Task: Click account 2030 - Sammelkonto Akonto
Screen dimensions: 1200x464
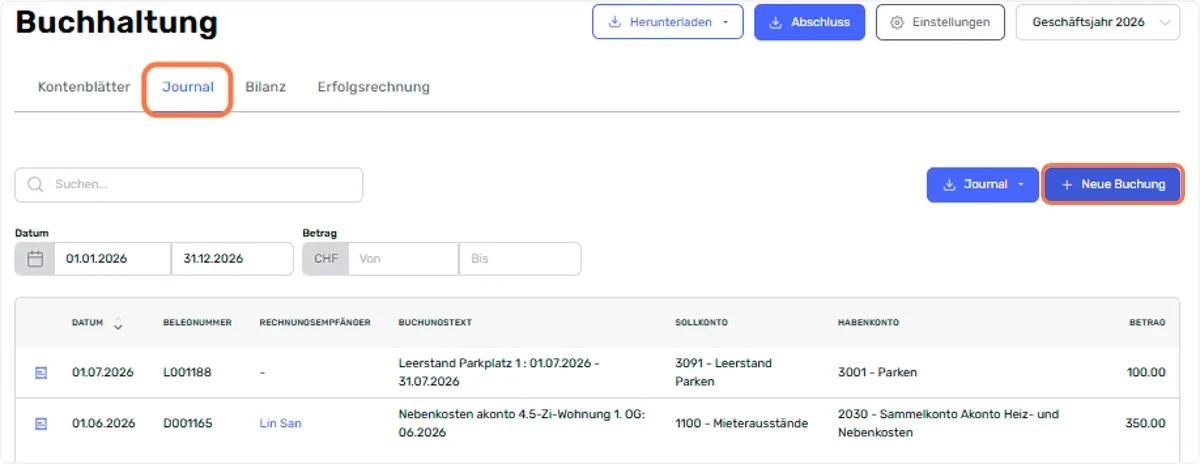Action: [948, 424]
